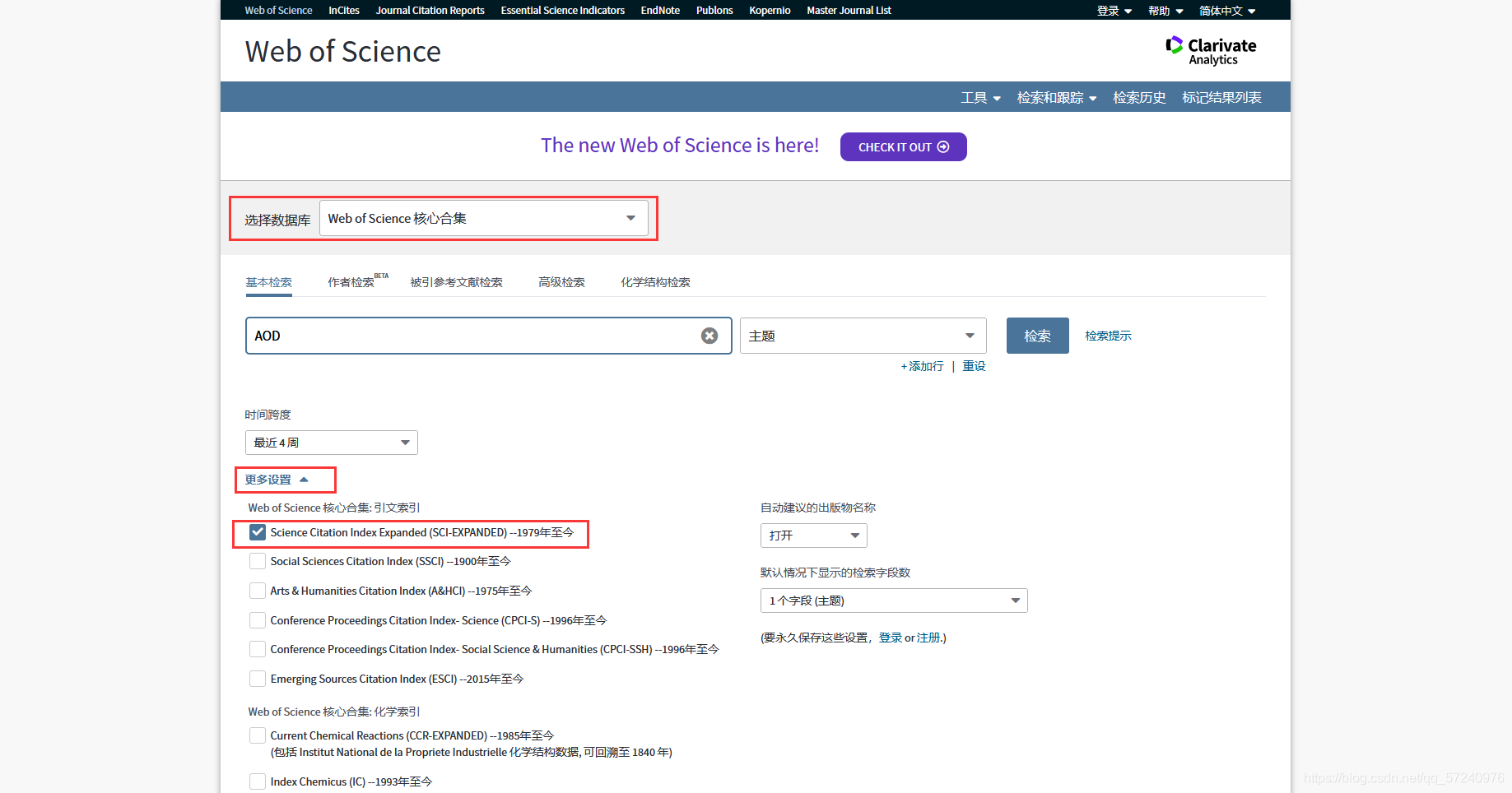Go to the 高级检索 tab
The image size is (1512, 793).
click(x=561, y=282)
